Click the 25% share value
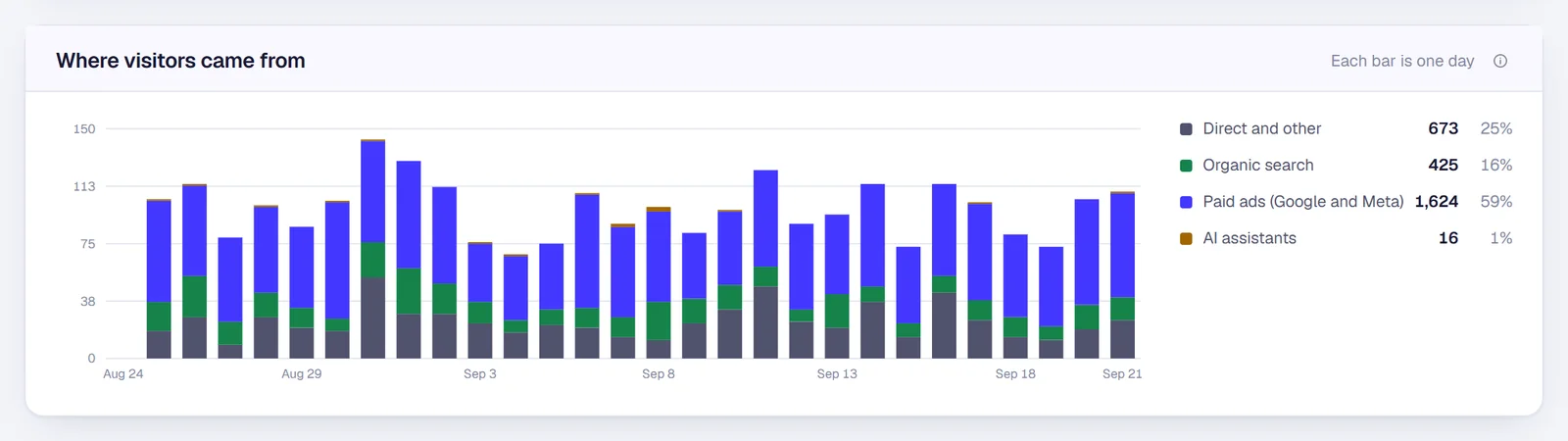The image size is (1568, 441). point(1496,128)
